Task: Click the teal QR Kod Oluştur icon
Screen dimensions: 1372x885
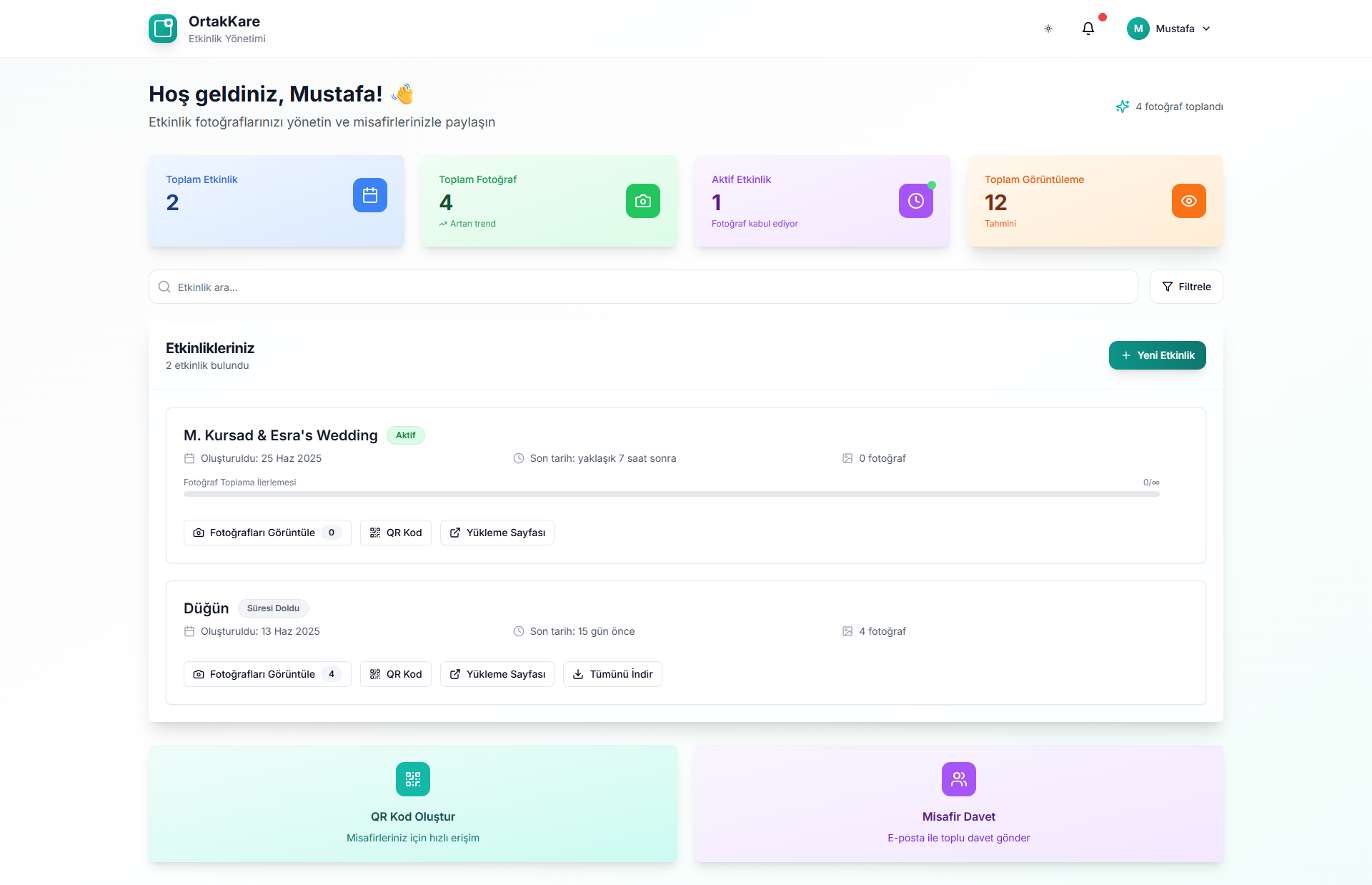Action: pyautogui.click(x=413, y=779)
